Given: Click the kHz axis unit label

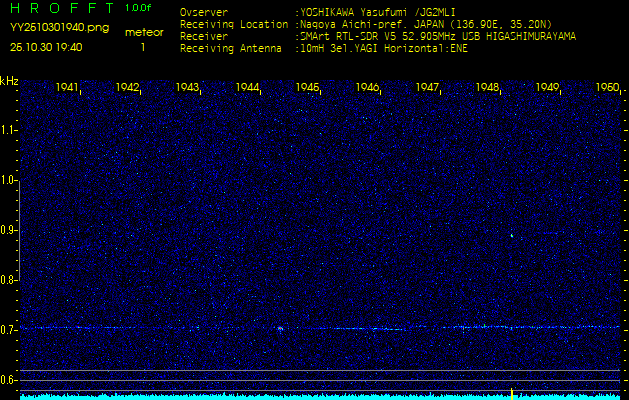Looking at the screenshot, I should click(x=9, y=81).
